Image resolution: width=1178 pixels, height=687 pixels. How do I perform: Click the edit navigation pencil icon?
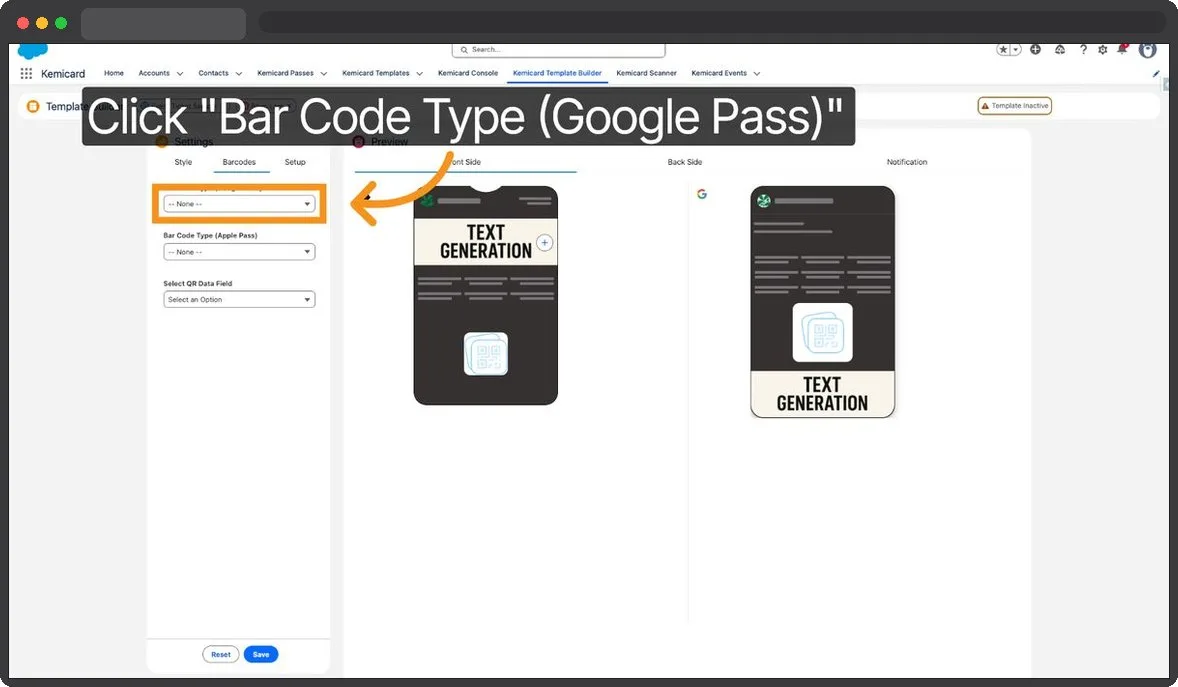point(1155,74)
